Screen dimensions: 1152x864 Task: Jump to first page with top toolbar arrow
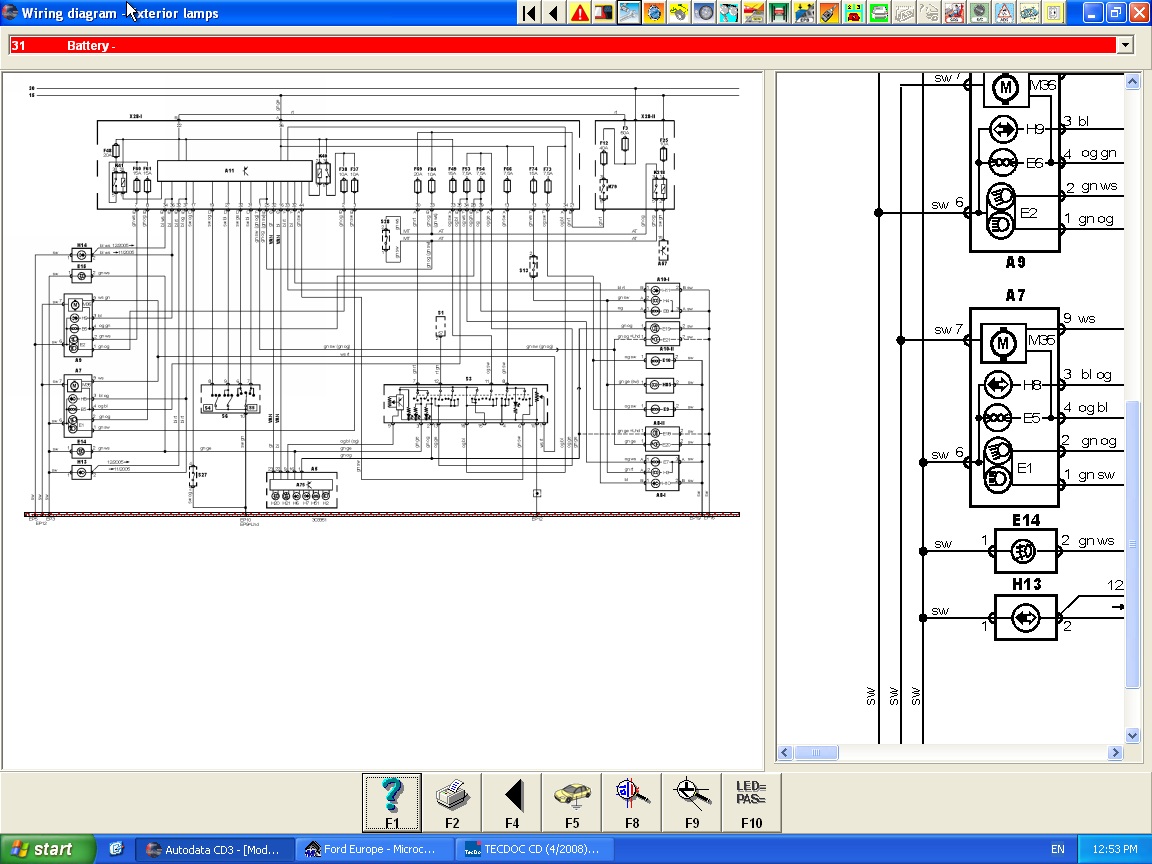click(x=529, y=13)
